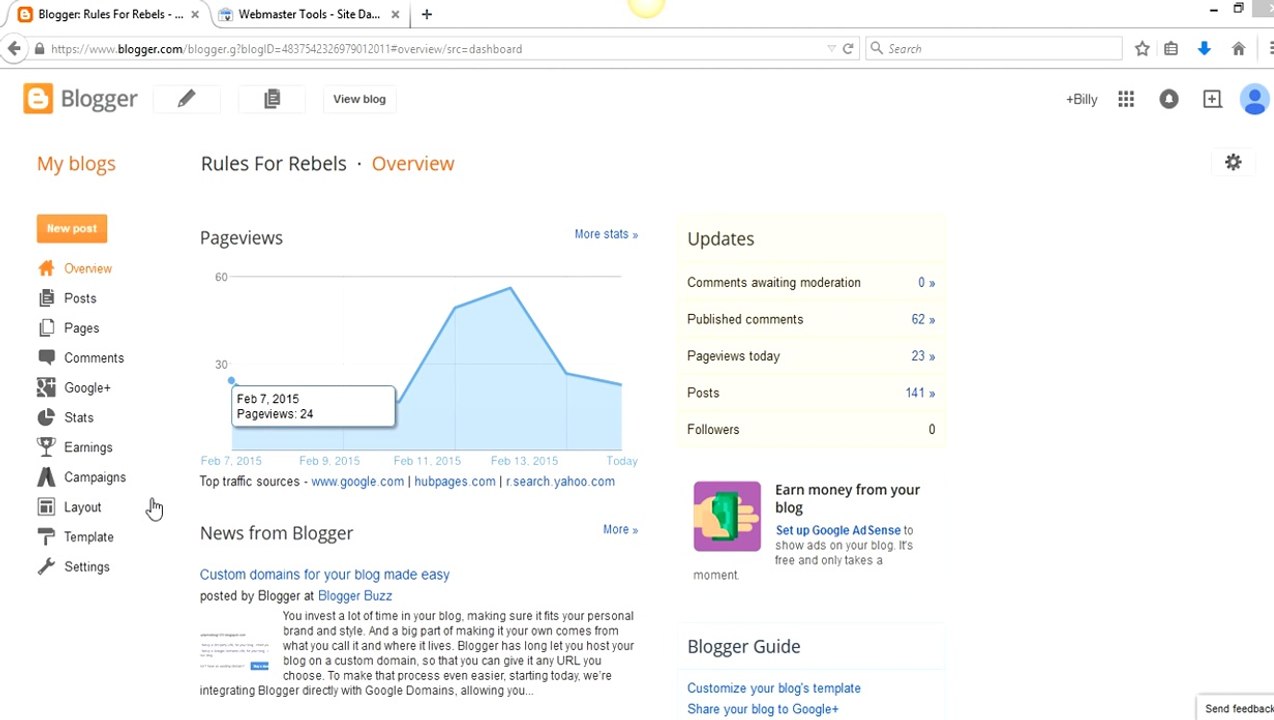Open the browser downloads arrow
Viewport: 1274px width, 720px height.
1204,48
